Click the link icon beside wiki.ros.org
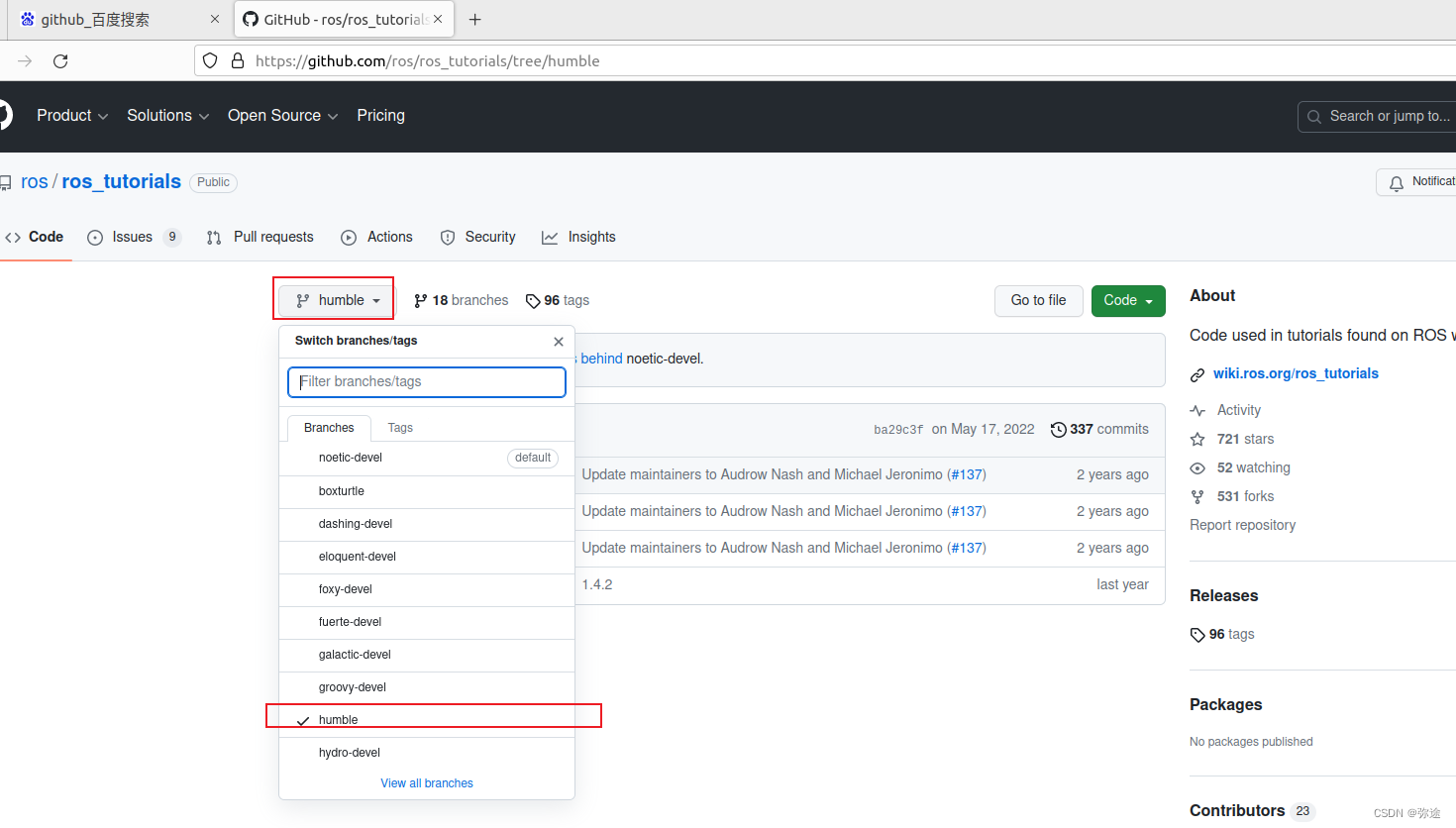 (x=1197, y=374)
